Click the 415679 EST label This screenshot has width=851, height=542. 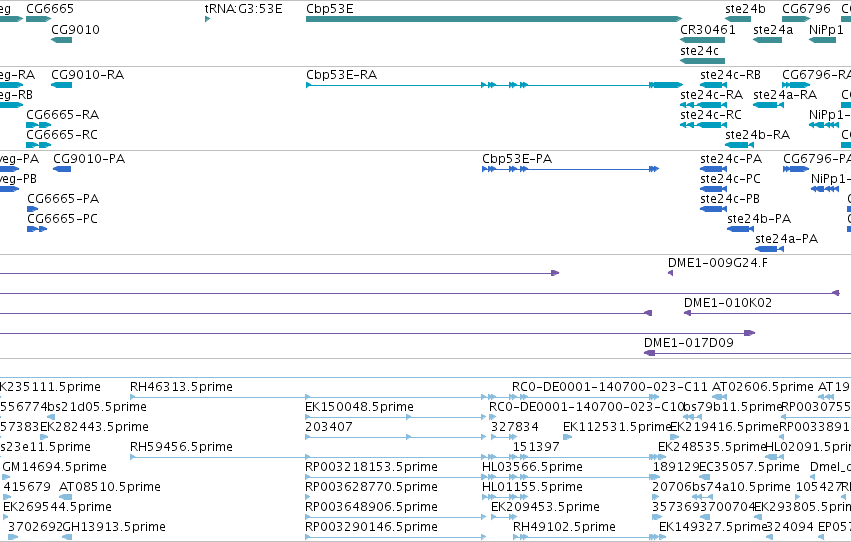(27, 487)
